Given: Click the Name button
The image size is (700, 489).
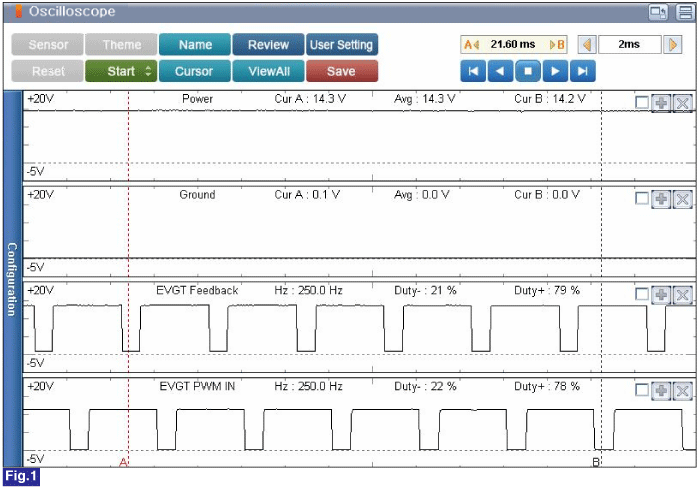Looking at the screenshot, I should [x=195, y=45].
